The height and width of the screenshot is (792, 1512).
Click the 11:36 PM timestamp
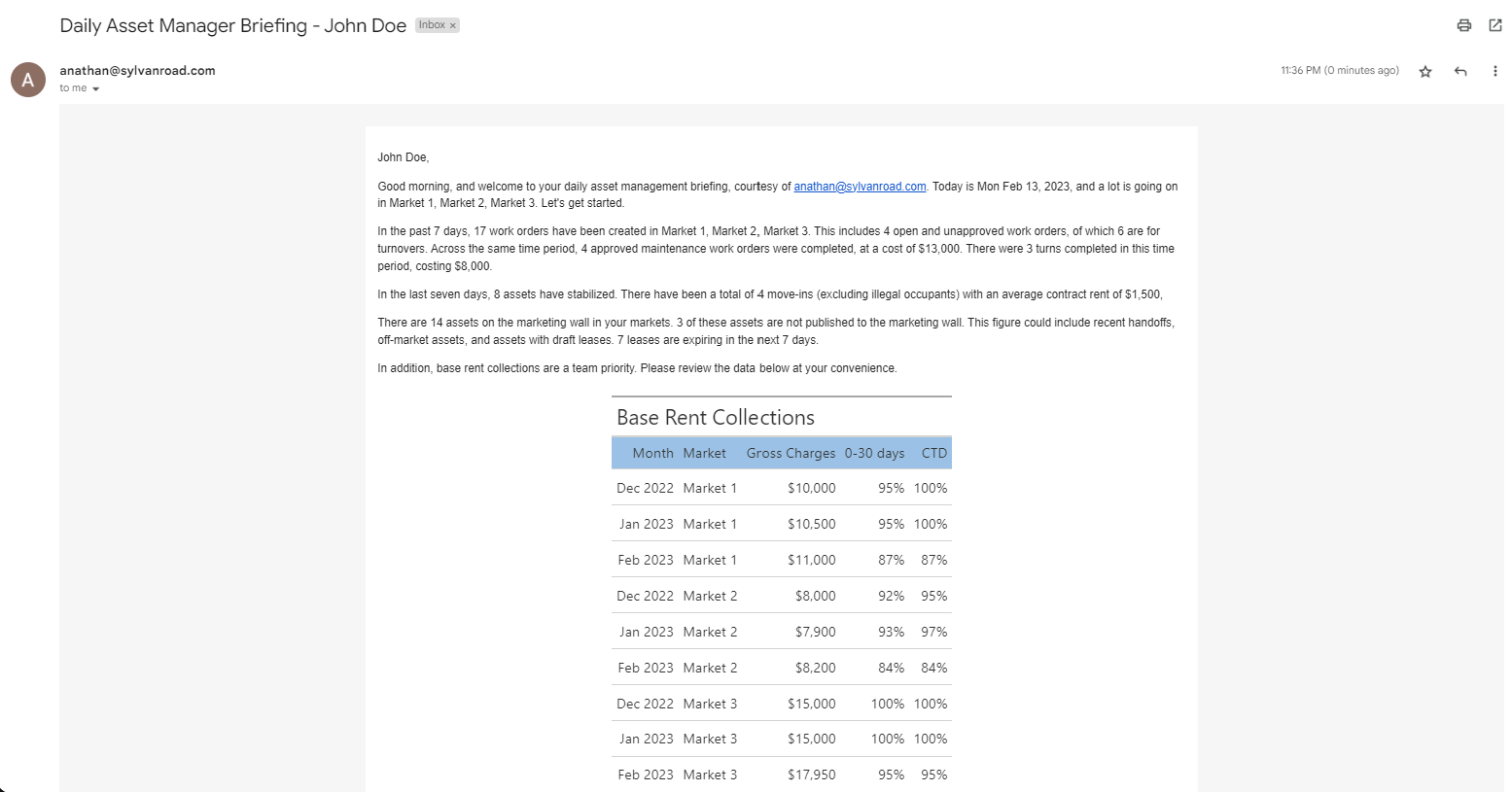tap(1340, 70)
